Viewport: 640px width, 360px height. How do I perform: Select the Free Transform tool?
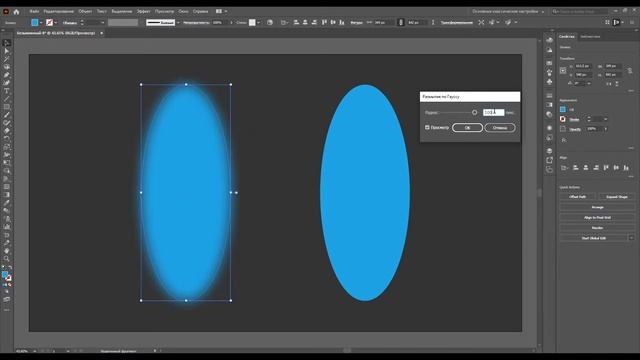pos(7,162)
